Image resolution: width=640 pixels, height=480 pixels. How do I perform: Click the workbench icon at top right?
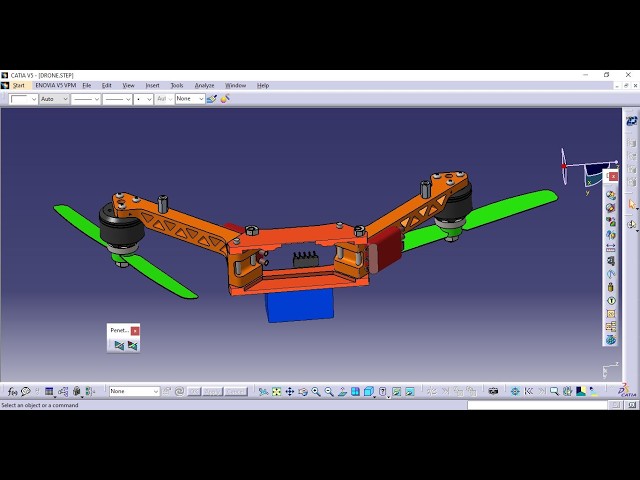[631, 121]
